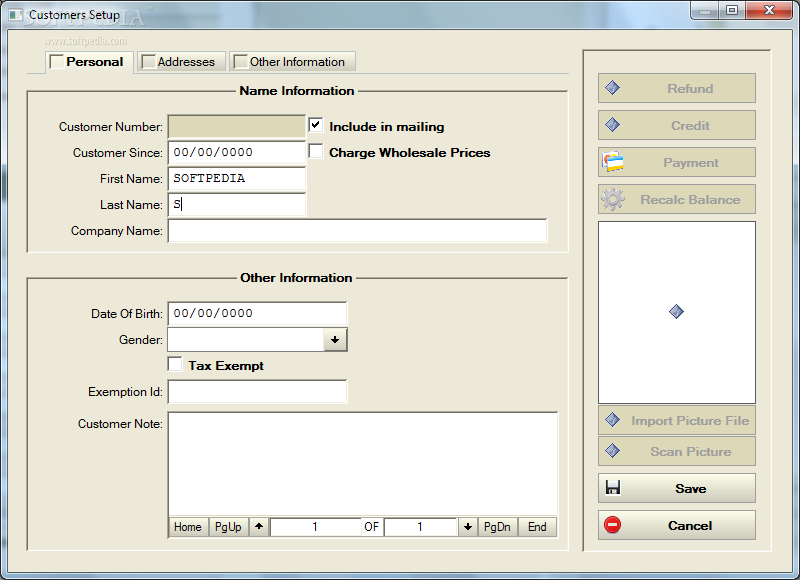Click the customer picture placeholder
The height and width of the screenshot is (580, 800).
tap(677, 312)
